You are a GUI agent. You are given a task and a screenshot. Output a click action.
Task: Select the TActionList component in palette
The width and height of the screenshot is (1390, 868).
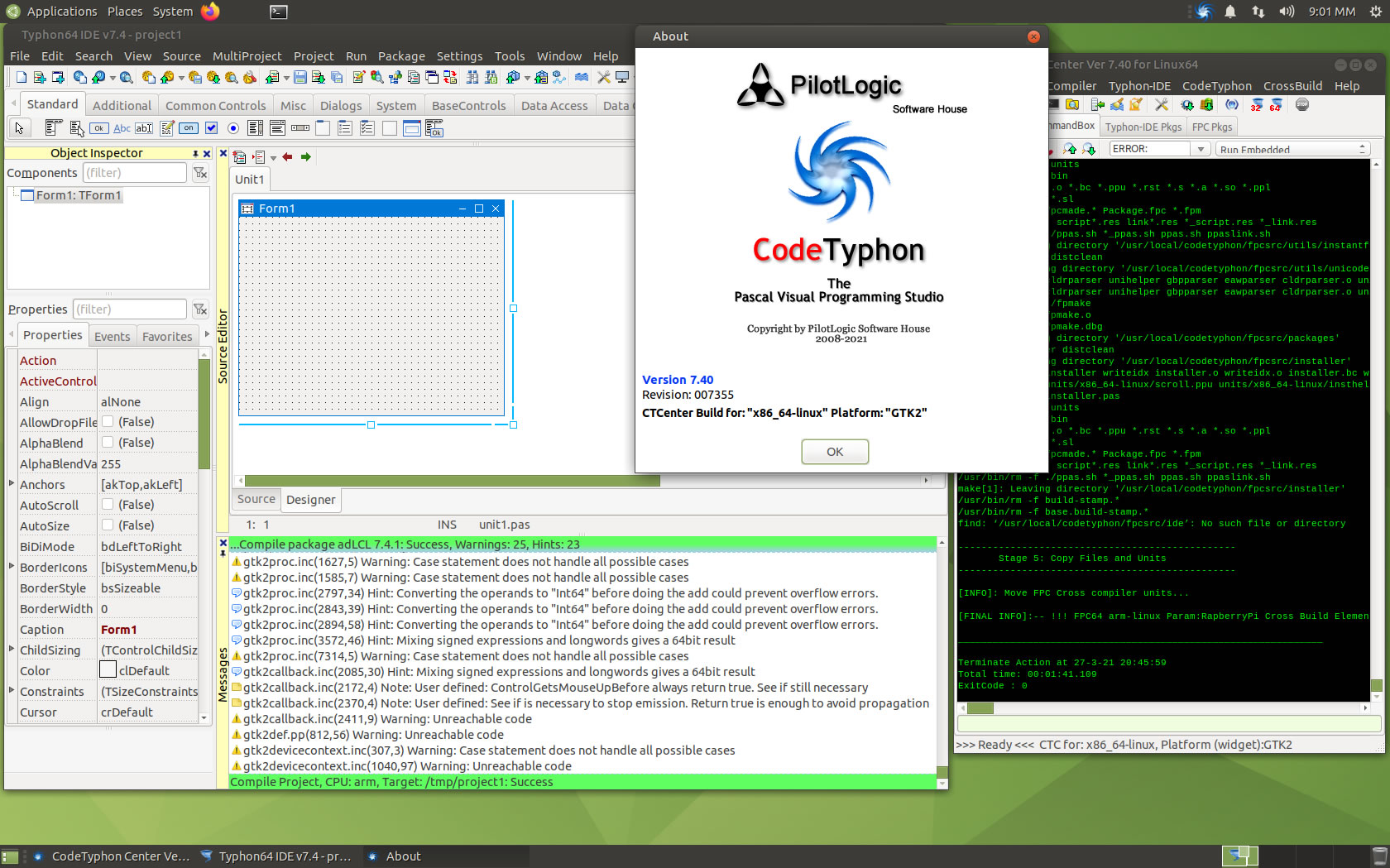(434, 128)
